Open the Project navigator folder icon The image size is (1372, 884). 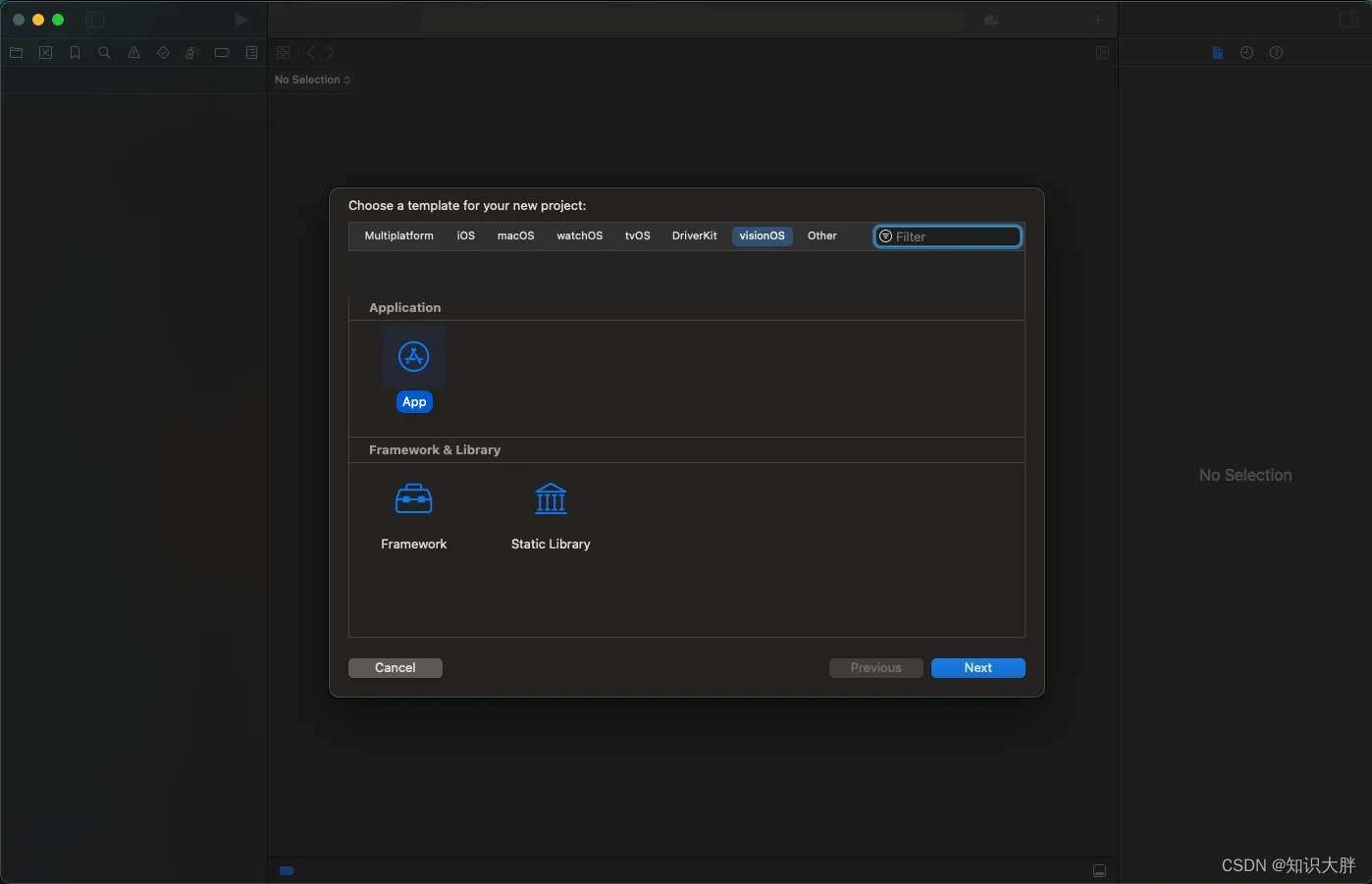tap(17, 53)
